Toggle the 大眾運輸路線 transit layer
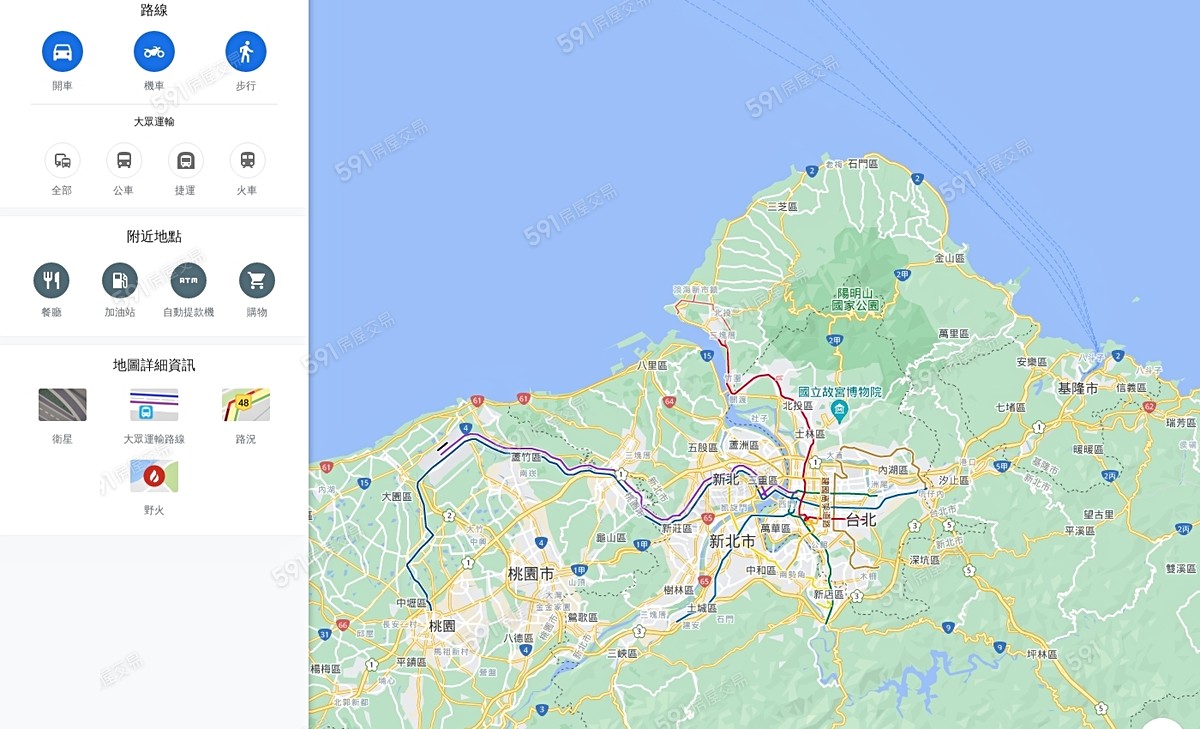This screenshot has height=729, width=1200. tap(154, 405)
